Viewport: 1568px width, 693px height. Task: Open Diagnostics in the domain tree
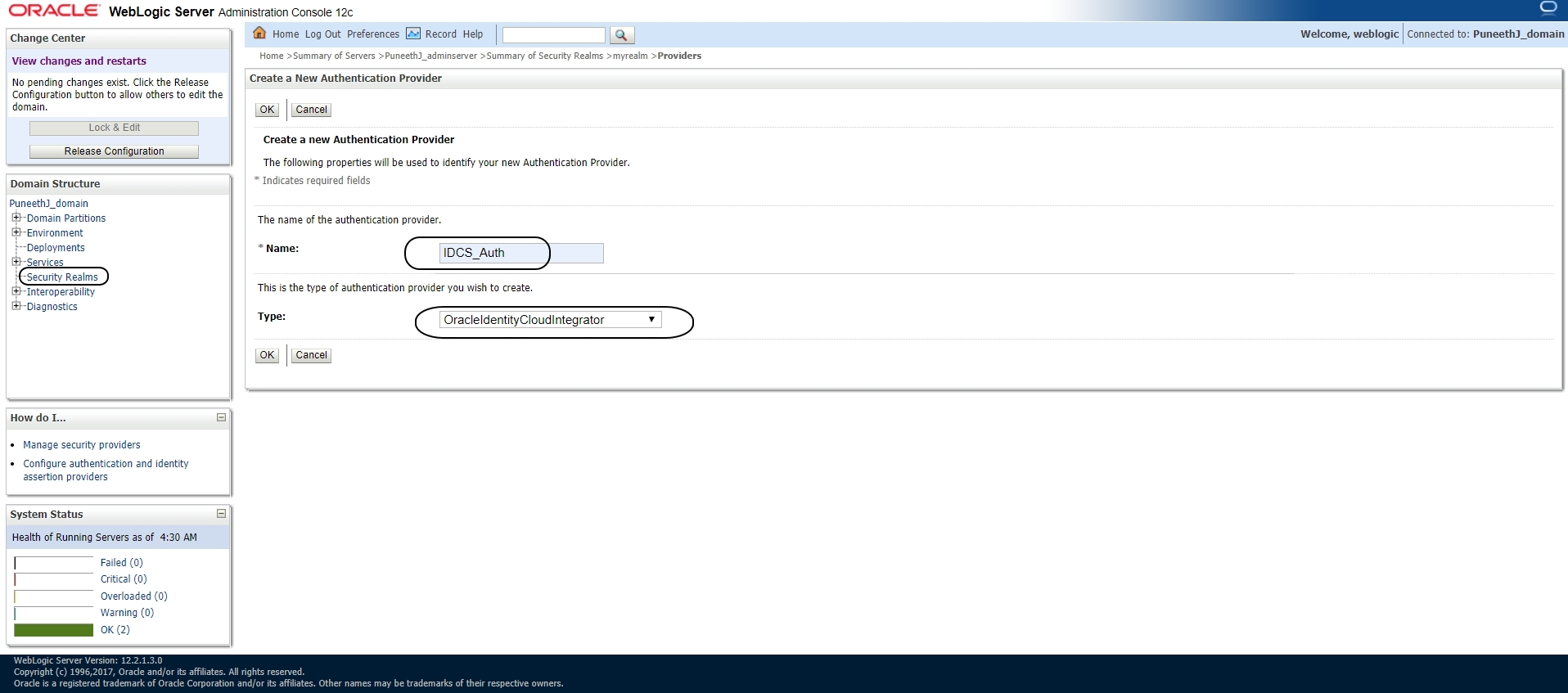(52, 307)
